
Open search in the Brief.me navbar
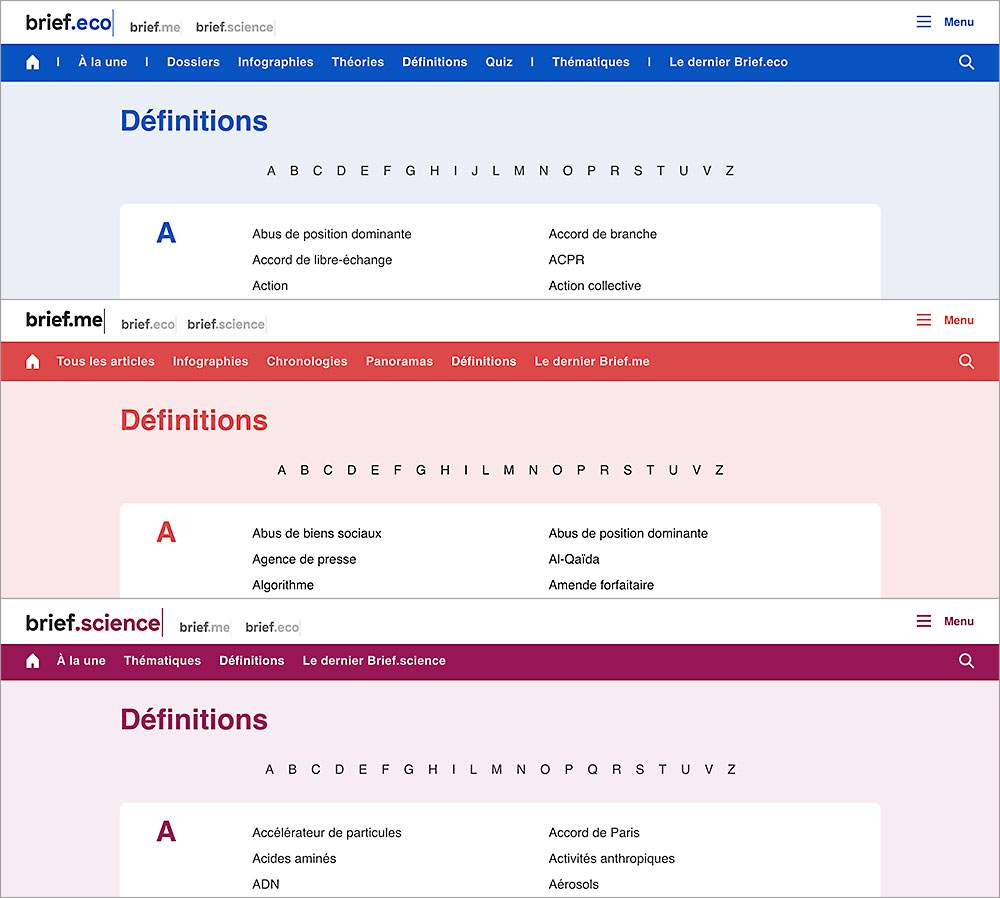pyautogui.click(x=966, y=362)
